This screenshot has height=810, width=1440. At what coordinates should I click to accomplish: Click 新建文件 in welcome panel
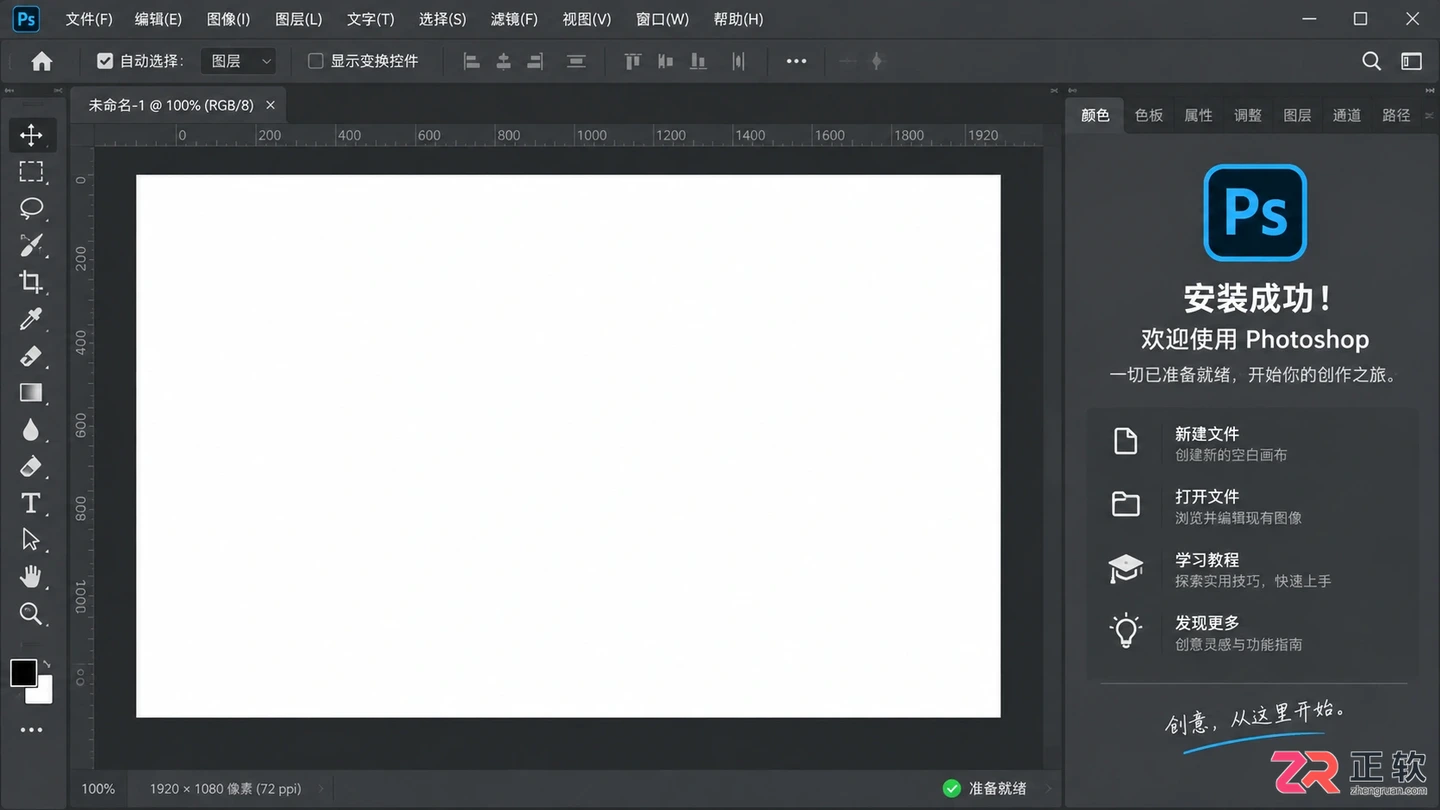1252,443
